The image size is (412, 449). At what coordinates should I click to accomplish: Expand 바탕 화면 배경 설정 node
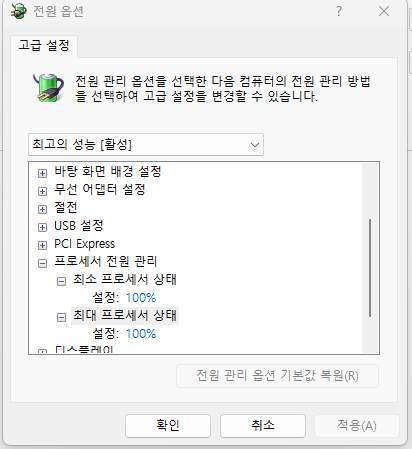point(42,173)
